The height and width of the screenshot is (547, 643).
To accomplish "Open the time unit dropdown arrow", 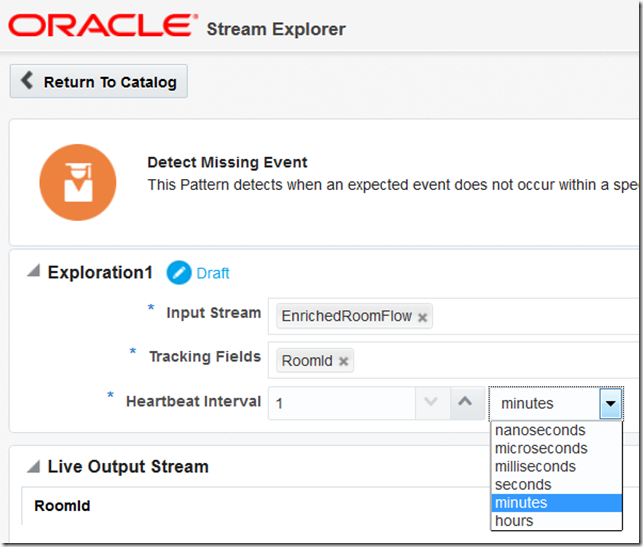I will click(x=611, y=403).
